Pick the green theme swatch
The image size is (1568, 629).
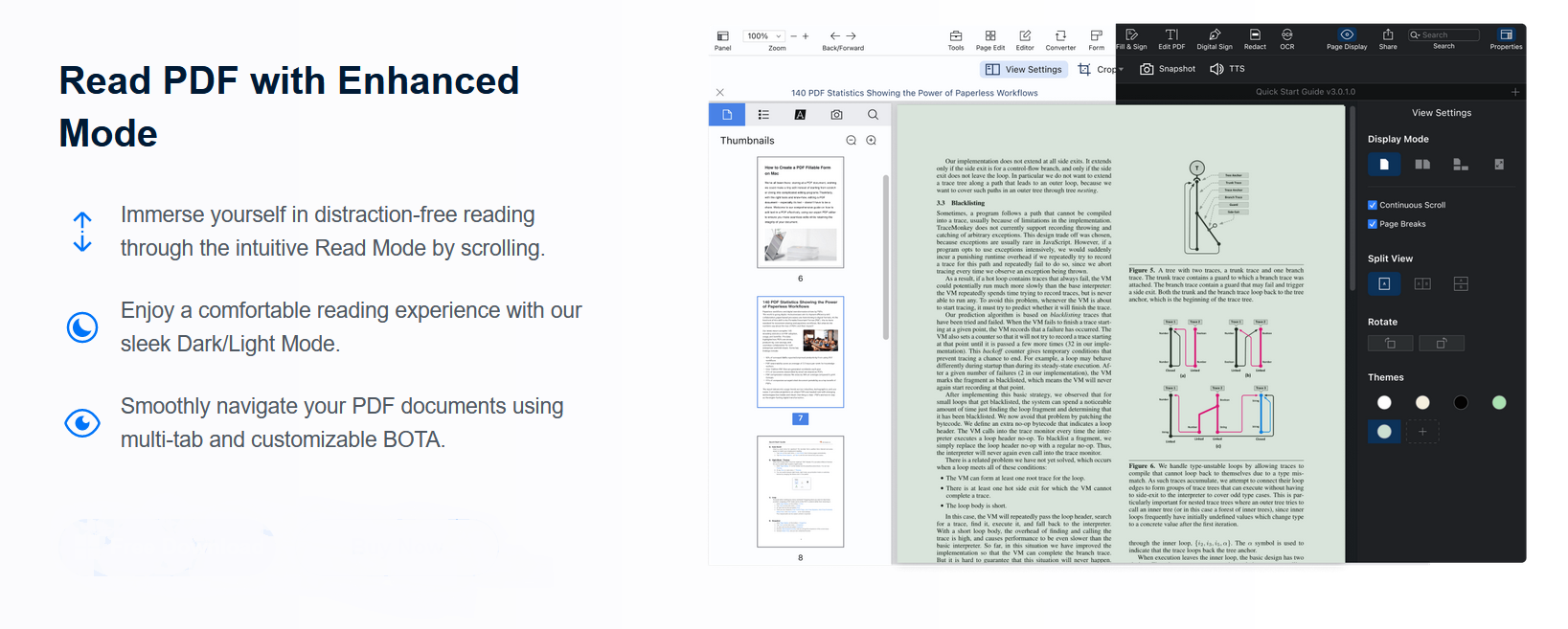(1499, 402)
